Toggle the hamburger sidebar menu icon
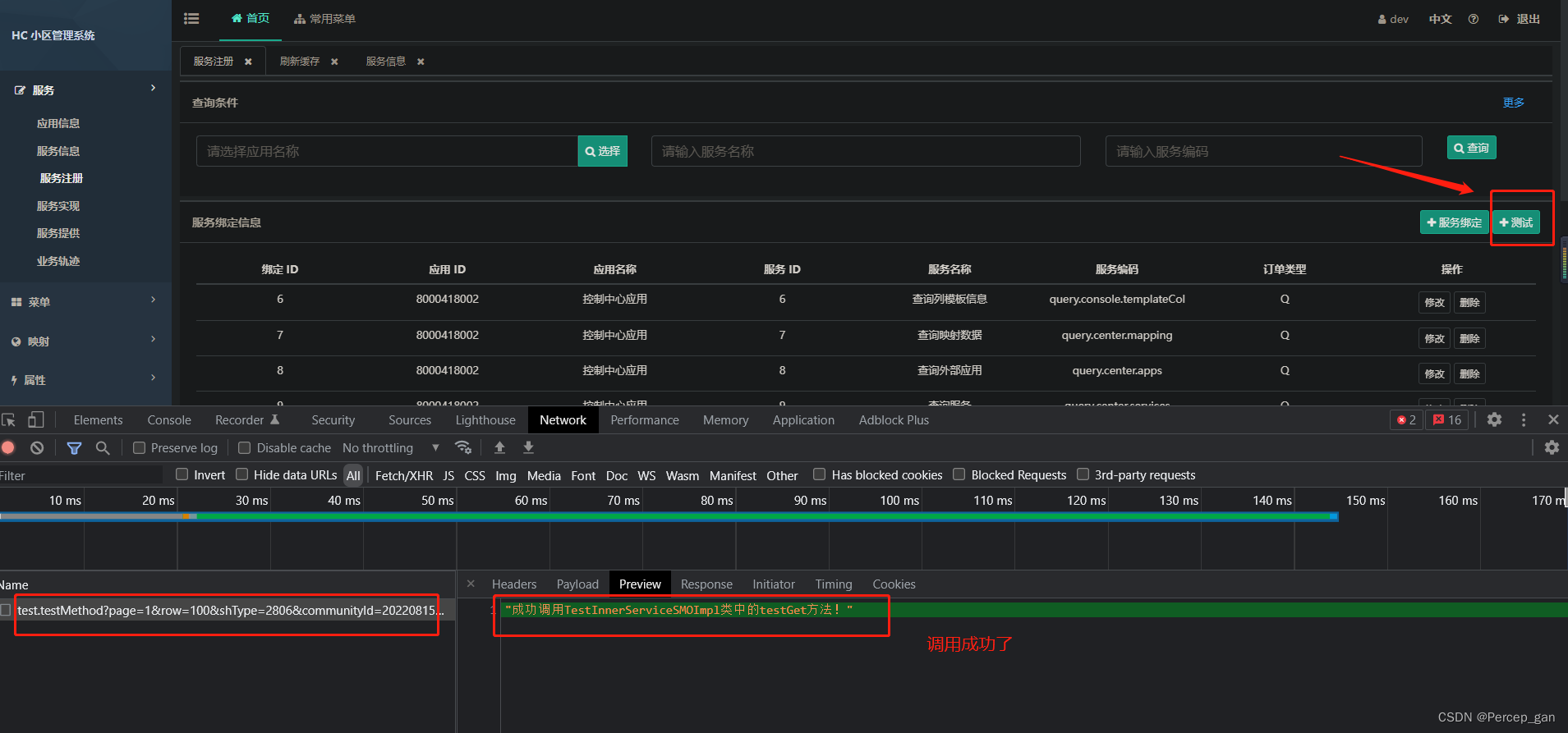The image size is (1568, 733). [x=191, y=18]
